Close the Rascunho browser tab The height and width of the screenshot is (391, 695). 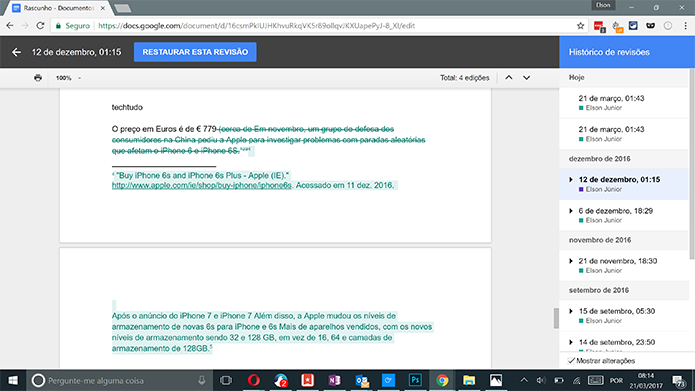pyautogui.click(x=103, y=8)
